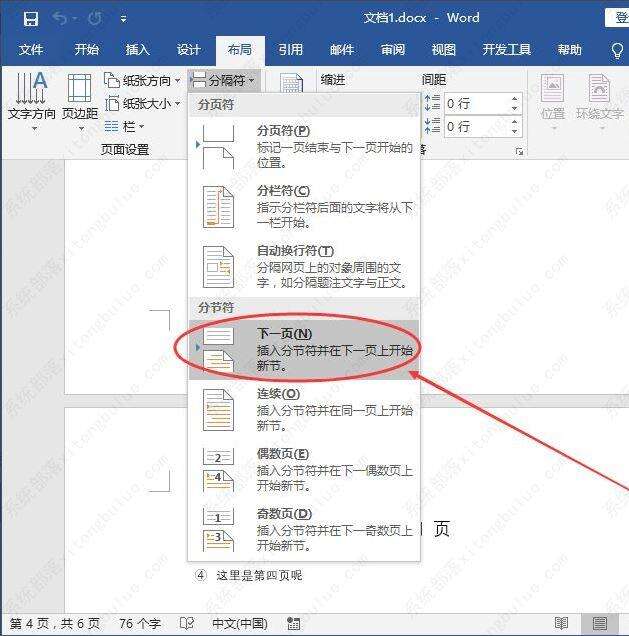The width and height of the screenshot is (629, 636).
Task: Click the proofing check icon in status bar
Action: 187,623
